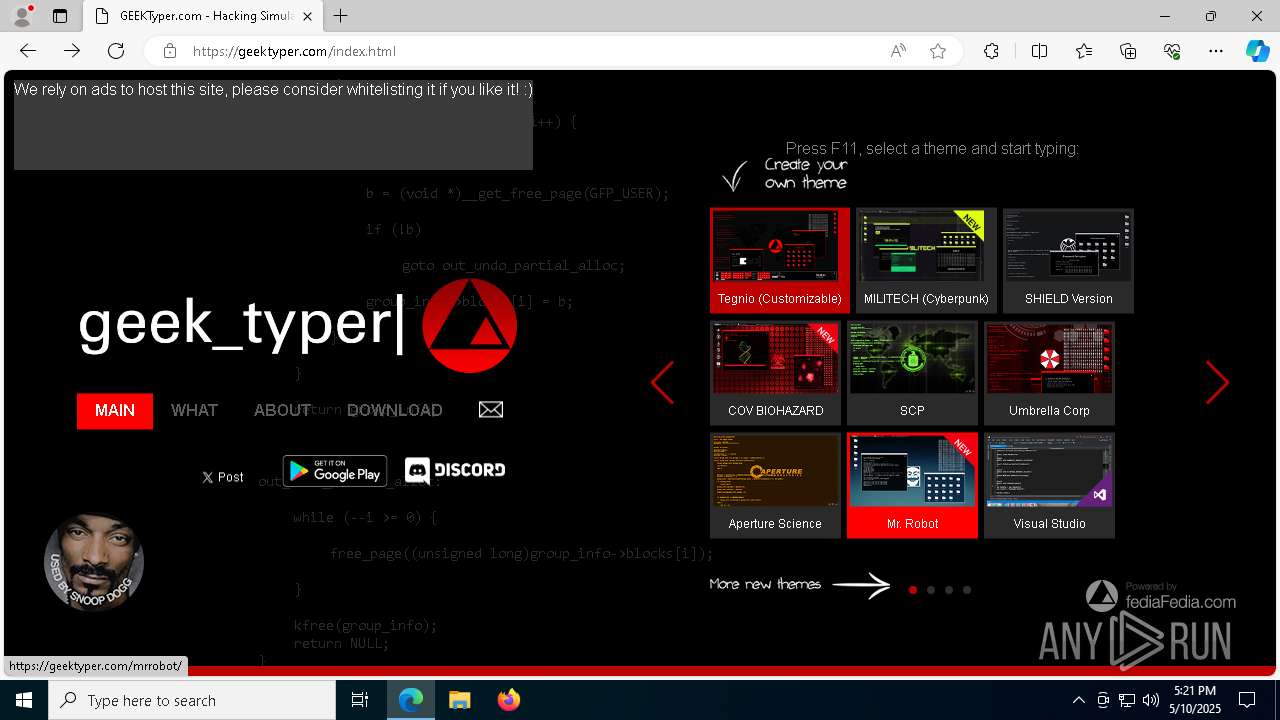1280x720 pixels.
Task: Select the Tegnio (Customizable) theme
Action: pos(780,261)
